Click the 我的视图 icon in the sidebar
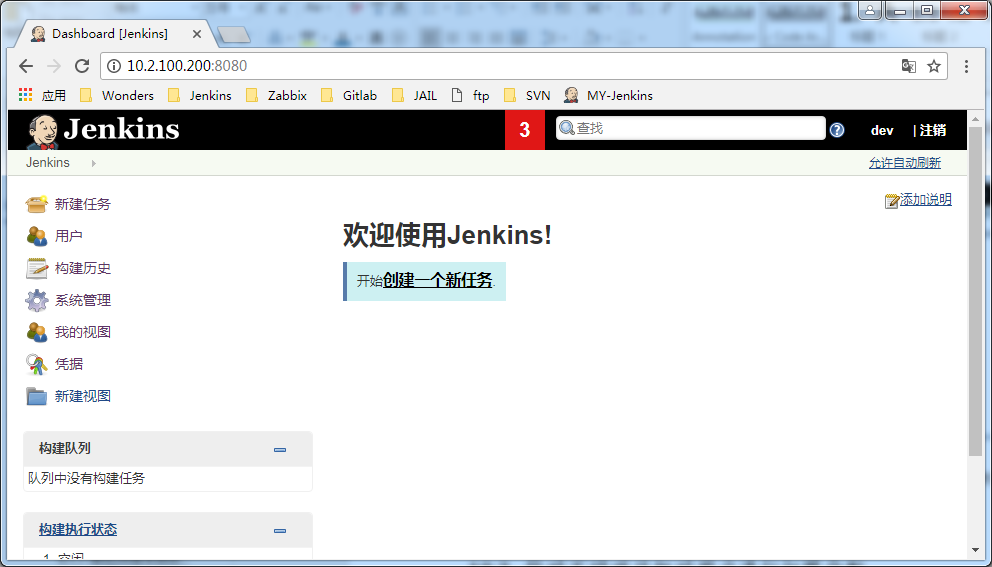 [x=37, y=332]
